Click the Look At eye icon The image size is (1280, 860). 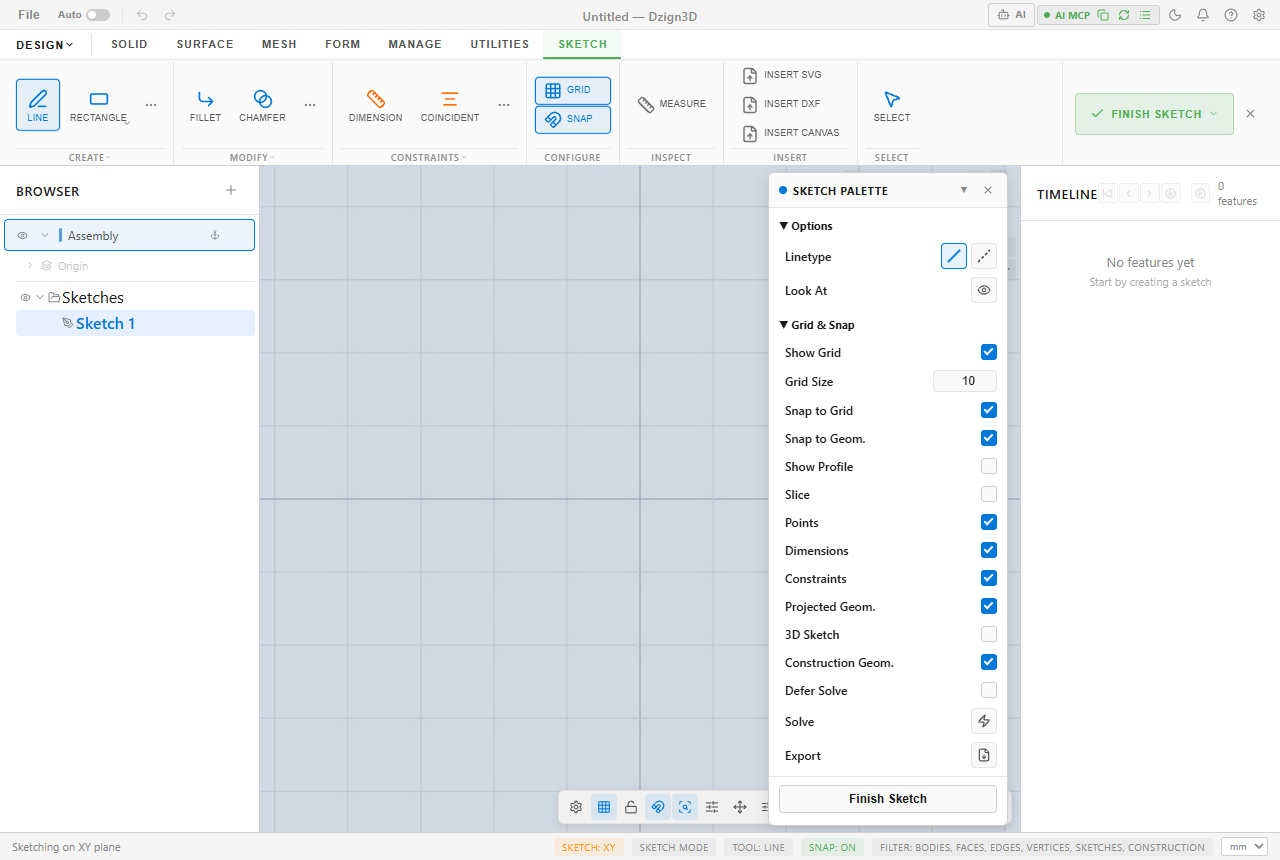984,291
